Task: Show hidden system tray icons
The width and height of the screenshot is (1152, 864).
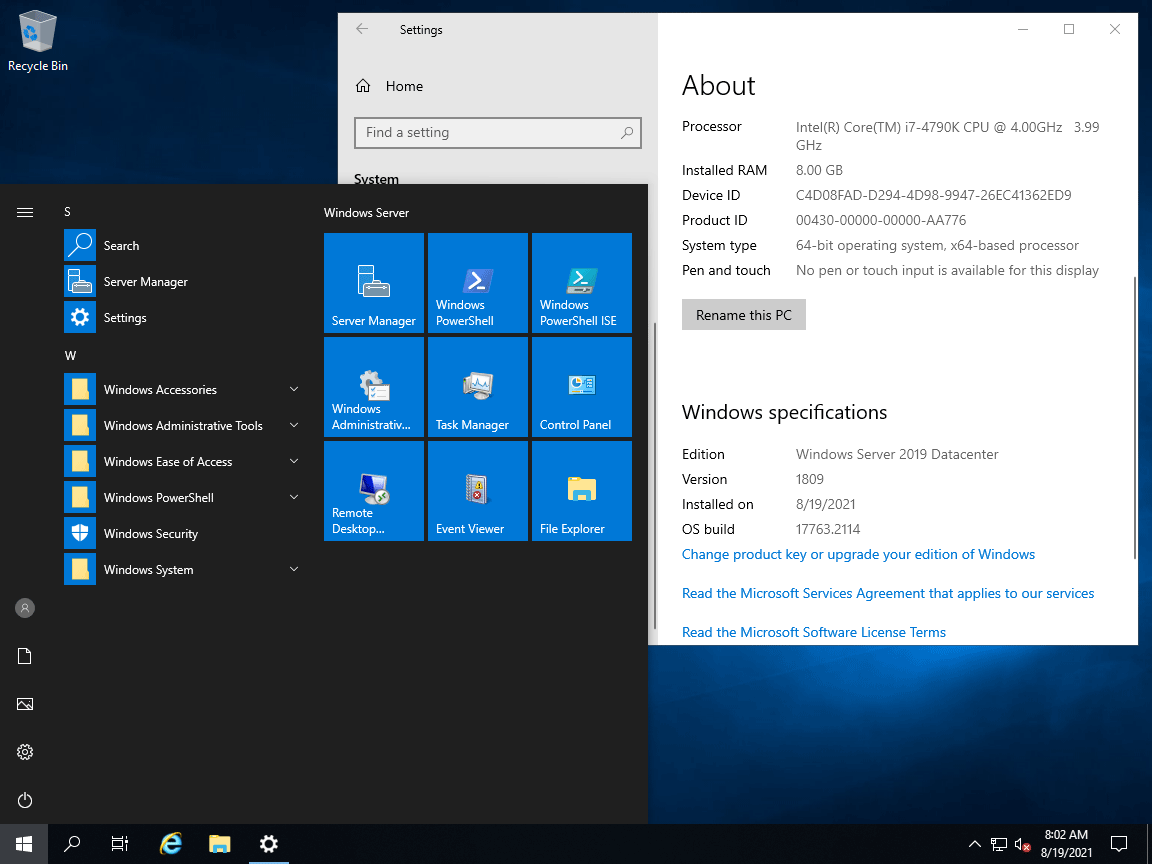Action: click(x=974, y=844)
